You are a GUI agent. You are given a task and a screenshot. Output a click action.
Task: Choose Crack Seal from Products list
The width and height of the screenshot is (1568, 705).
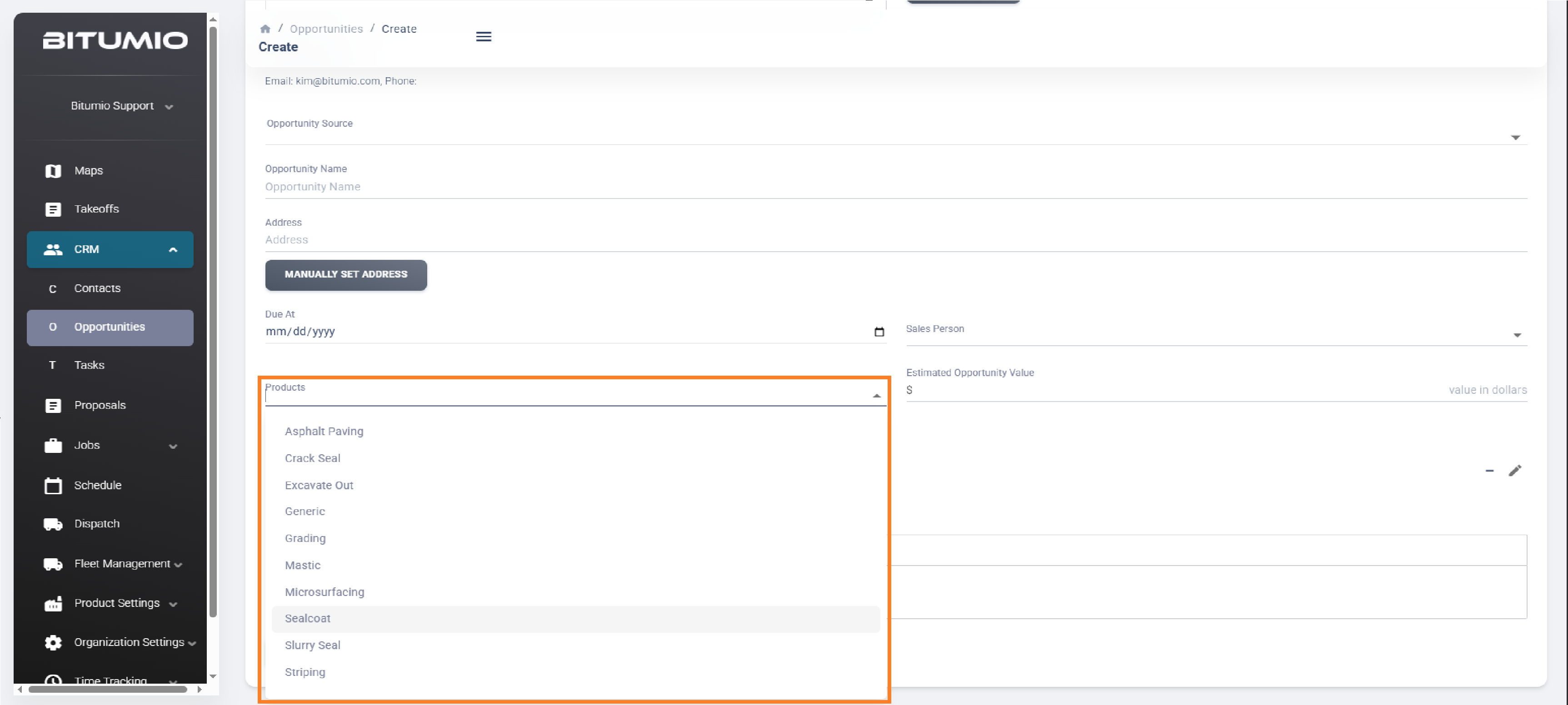[576, 458]
